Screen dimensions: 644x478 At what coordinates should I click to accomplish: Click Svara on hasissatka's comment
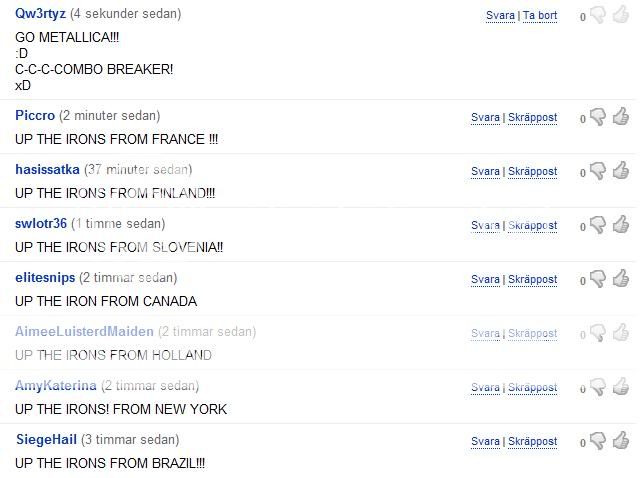[485, 171]
